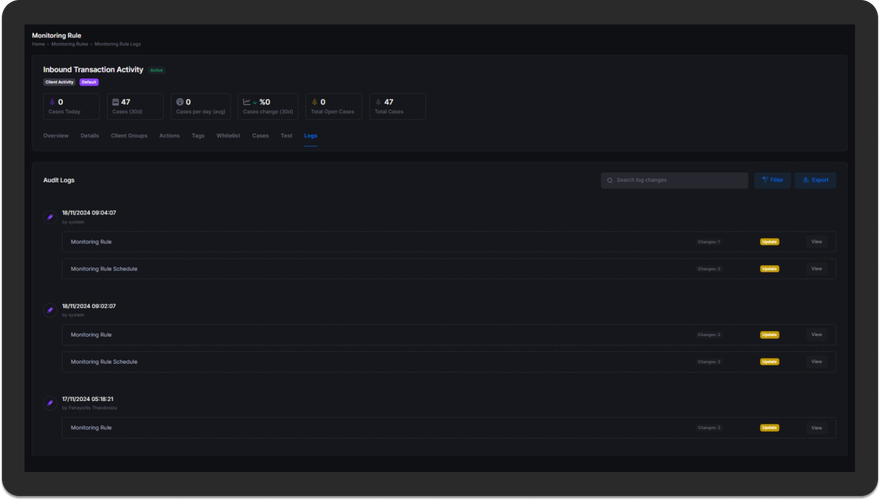
Task: Click the Total Cases icon
Action: click(378, 102)
